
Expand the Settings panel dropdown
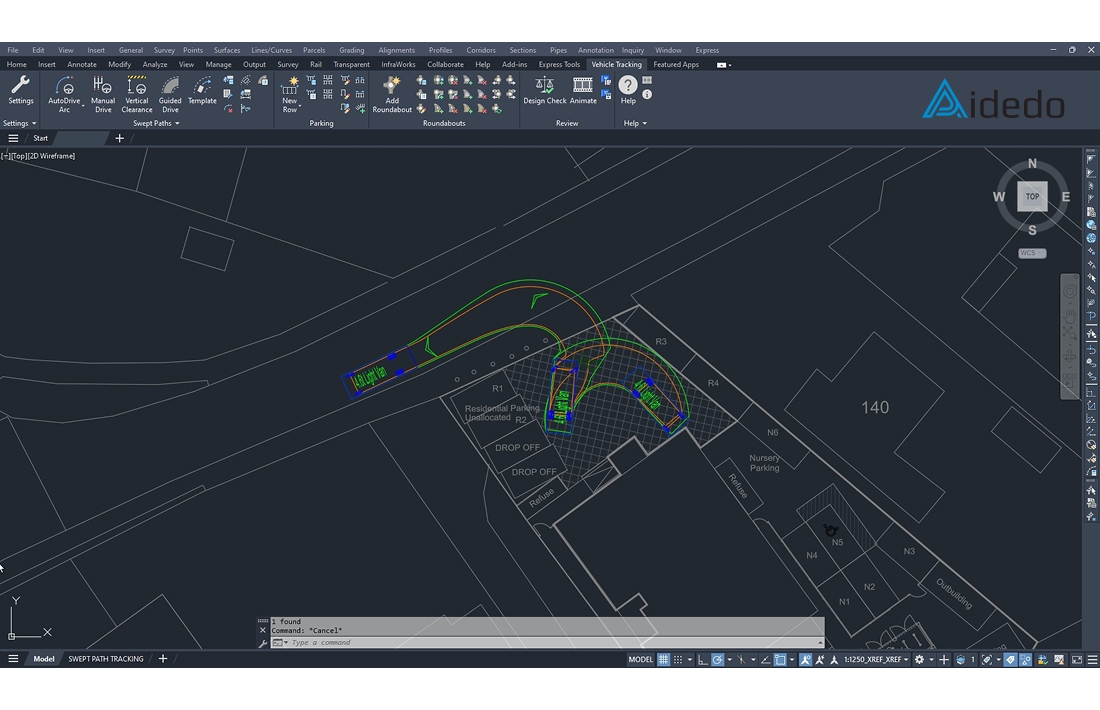pos(20,123)
